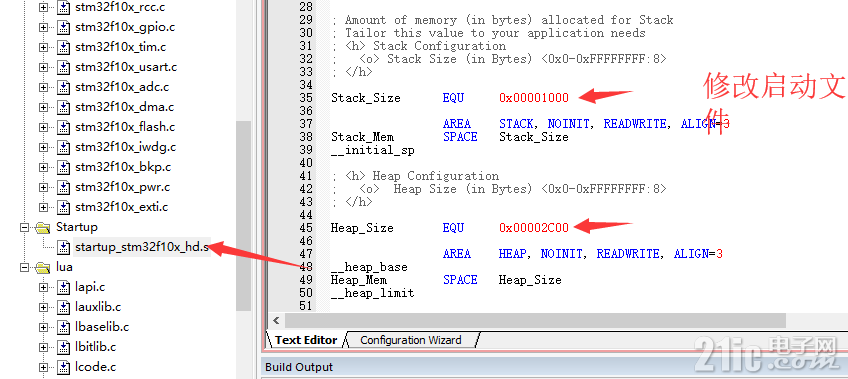Click the __heap_limit label in code

coord(373,293)
